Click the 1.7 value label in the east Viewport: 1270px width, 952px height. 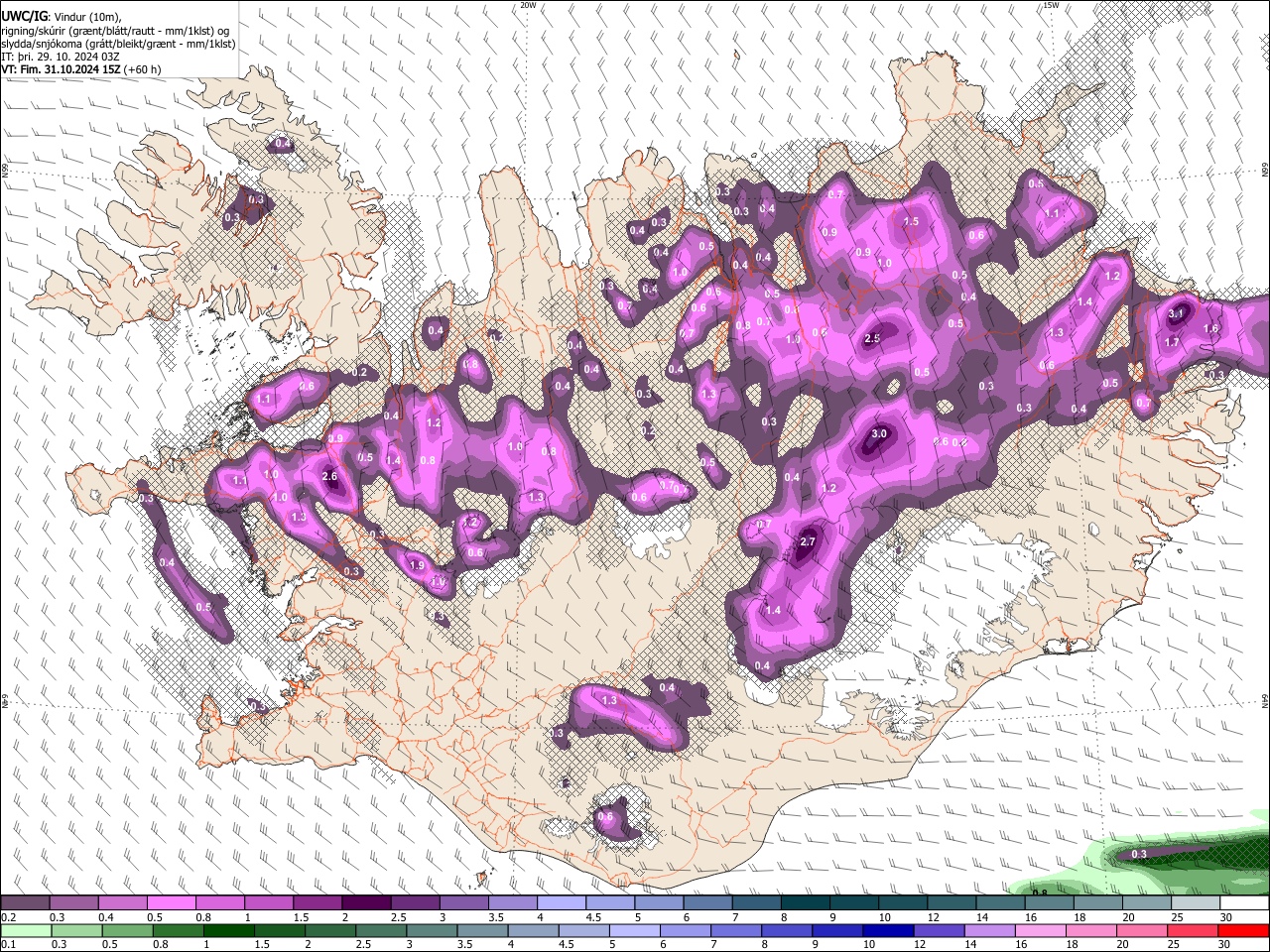pos(1172,343)
